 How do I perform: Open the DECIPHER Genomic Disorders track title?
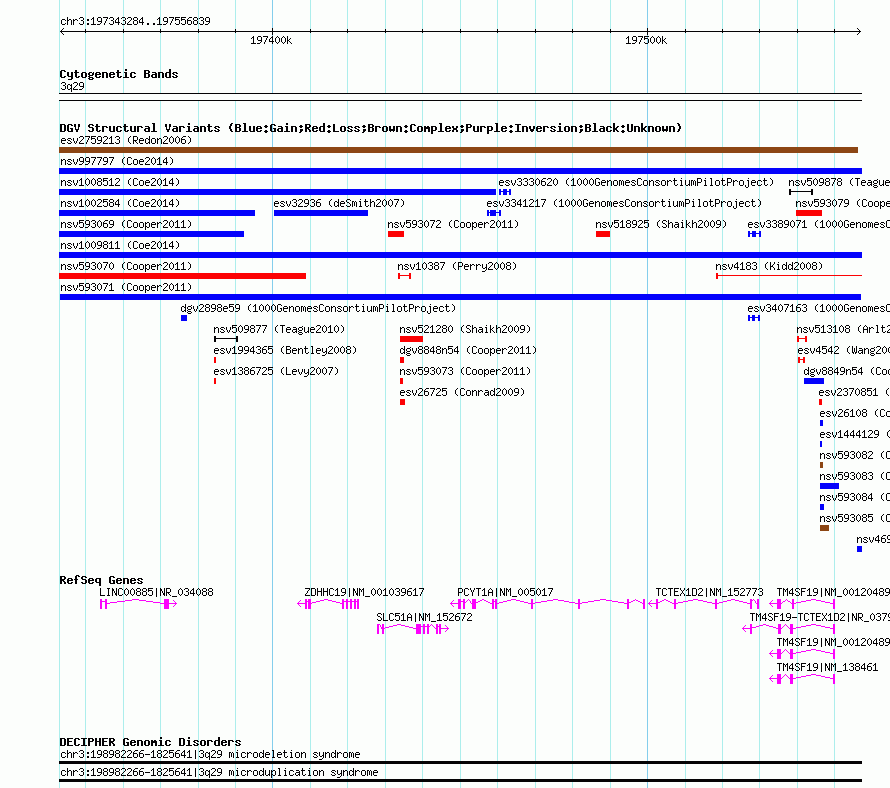(x=150, y=742)
